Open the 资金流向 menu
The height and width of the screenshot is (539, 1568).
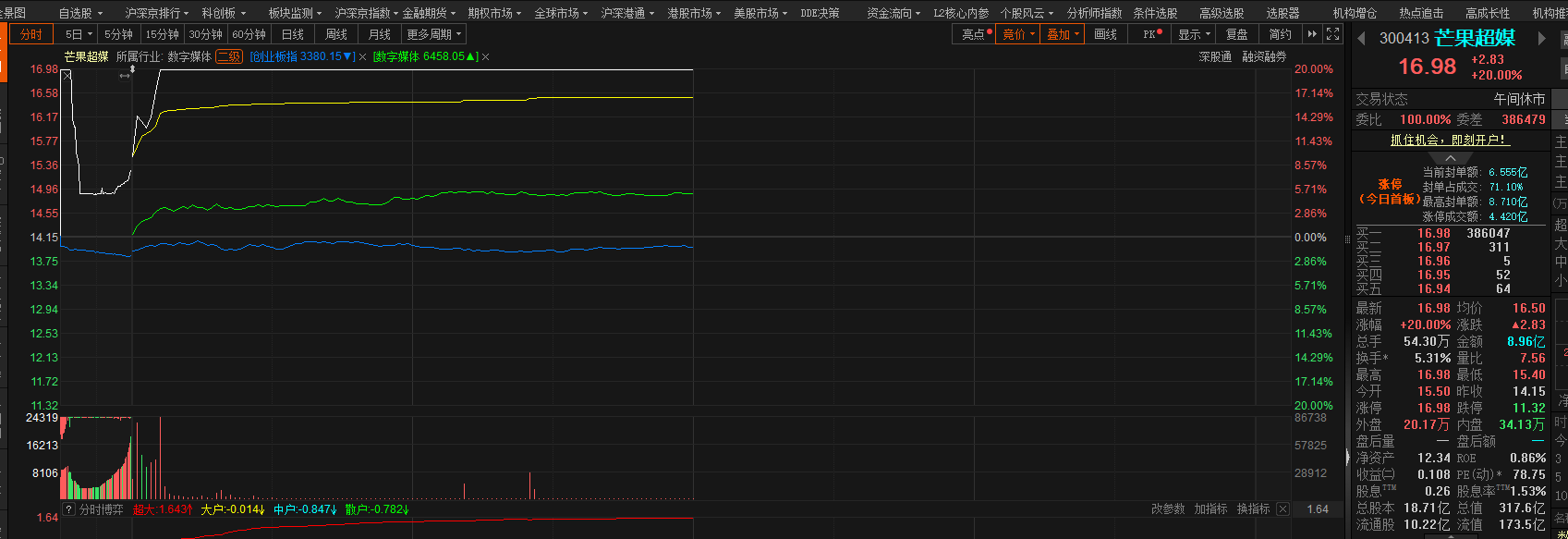893,13
